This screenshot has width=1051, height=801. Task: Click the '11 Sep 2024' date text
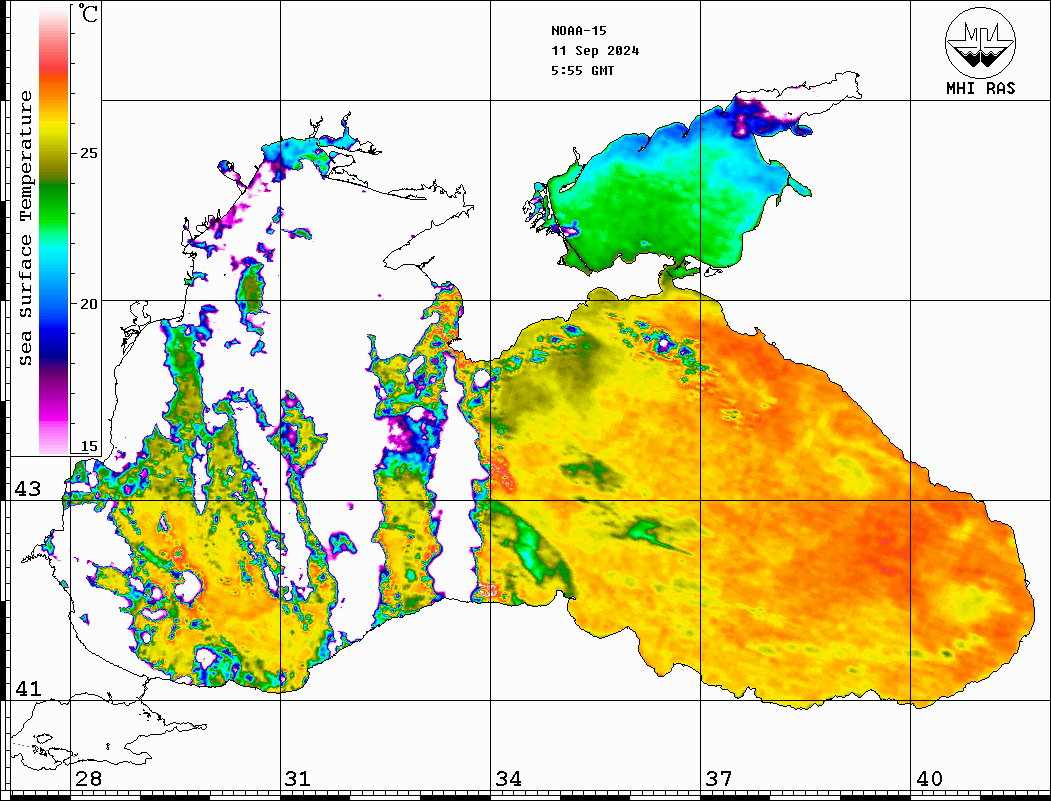tap(595, 51)
